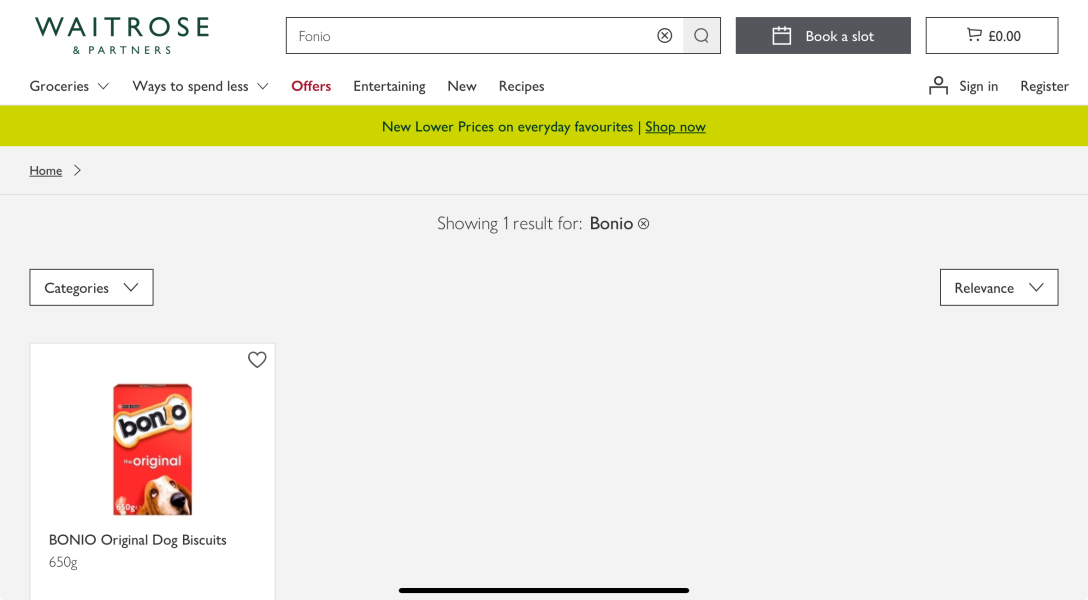Click the 650g product weight text

pos(63,563)
